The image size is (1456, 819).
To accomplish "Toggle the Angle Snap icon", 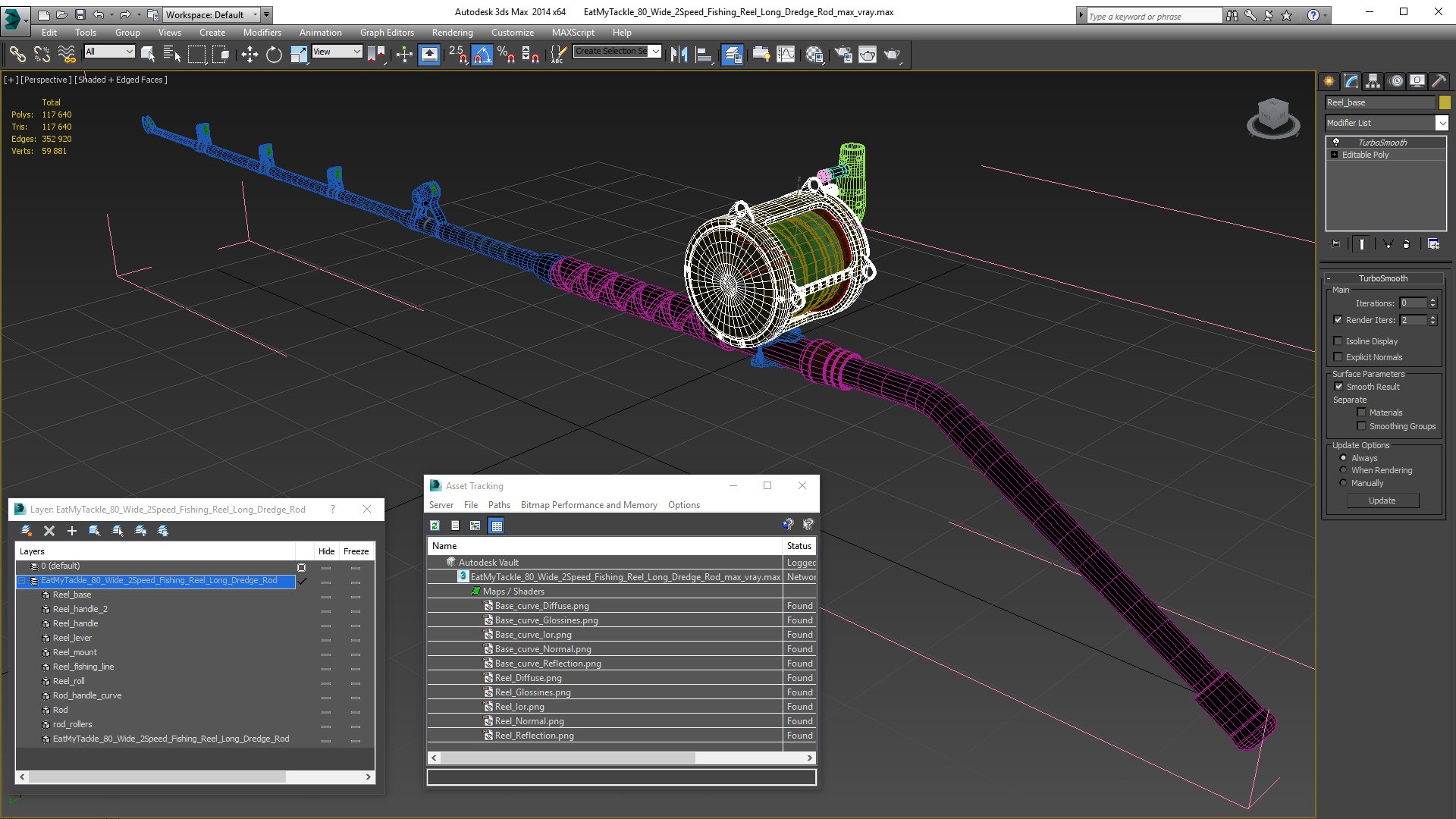I will [x=482, y=54].
